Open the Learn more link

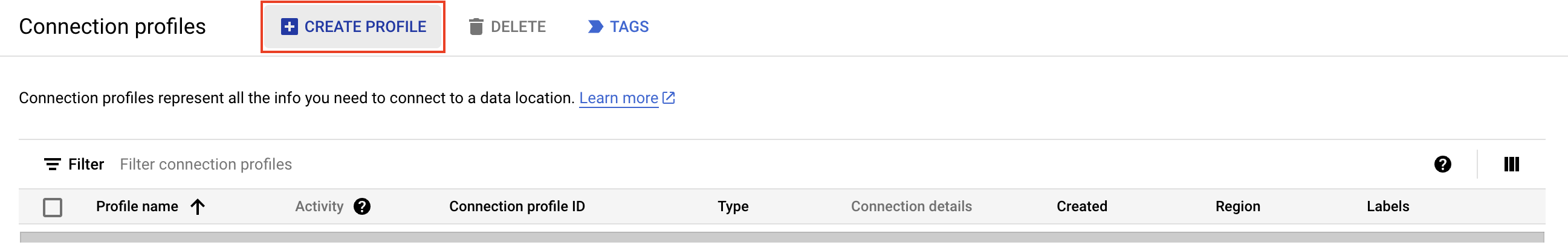pos(618,98)
